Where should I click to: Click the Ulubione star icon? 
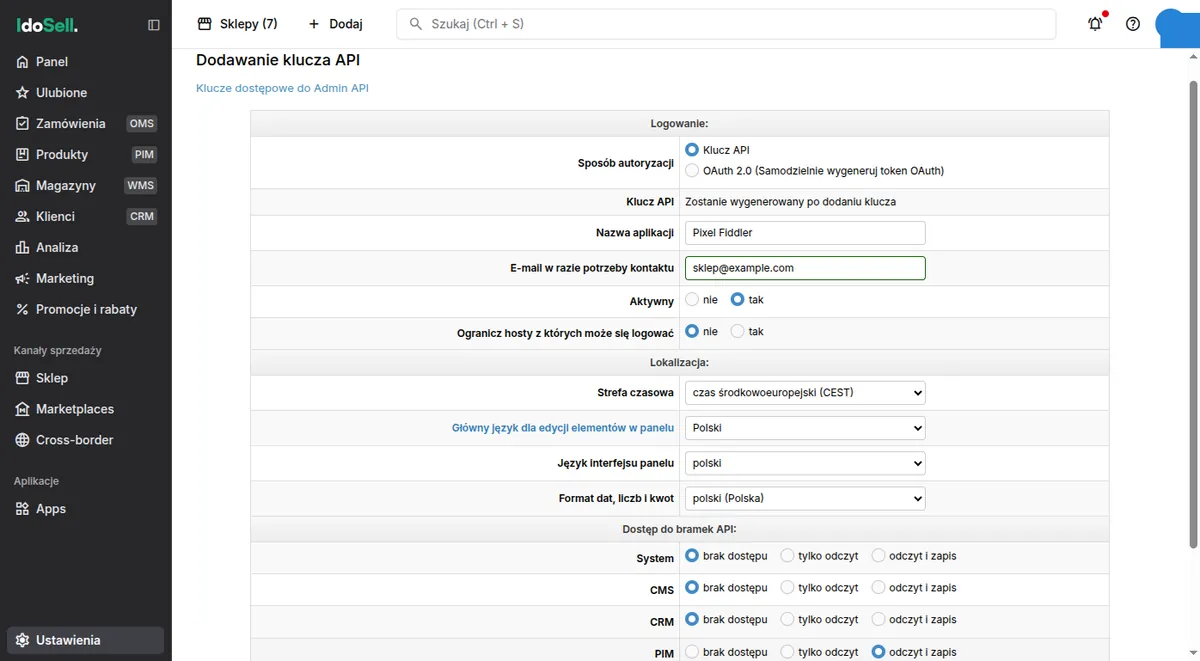tap(22, 93)
